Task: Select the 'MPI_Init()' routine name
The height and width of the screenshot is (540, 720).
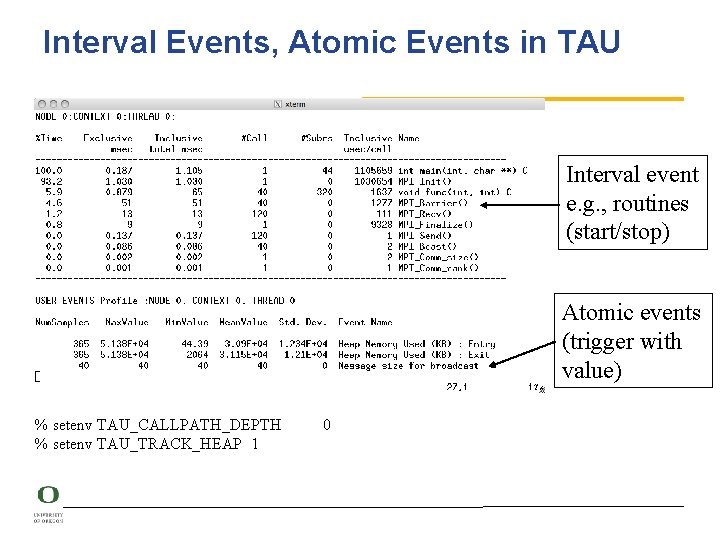Action: (425, 182)
